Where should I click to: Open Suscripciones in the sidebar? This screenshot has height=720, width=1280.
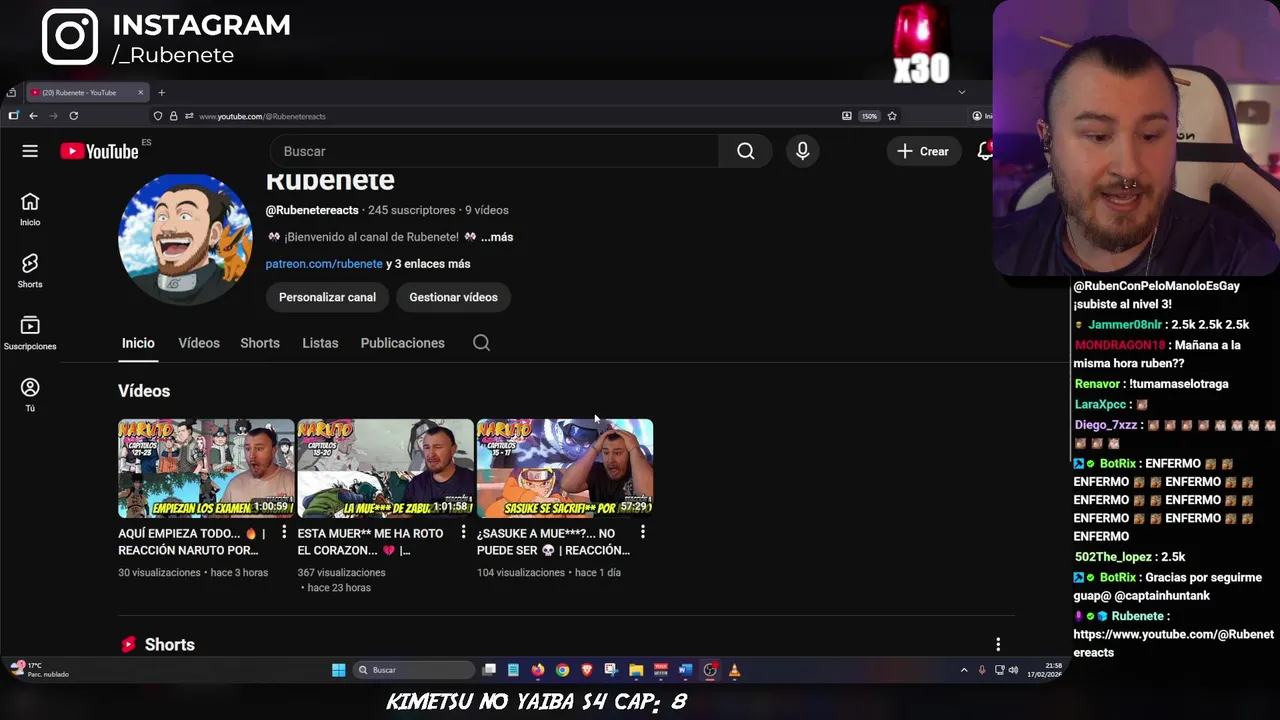pyautogui.click(x=30, y=333)
